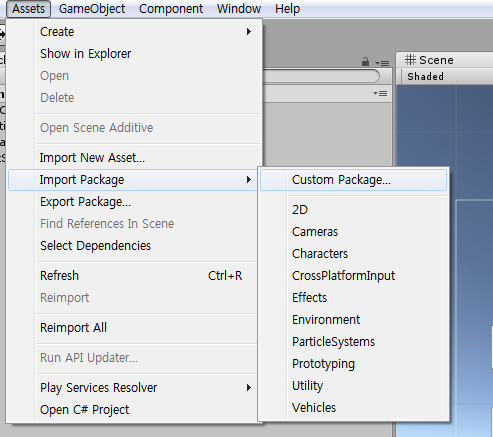Viewport: 493px width, 437px height.
Task: Open the Shaded draw mode dropdown
Action: coord(425,76)
